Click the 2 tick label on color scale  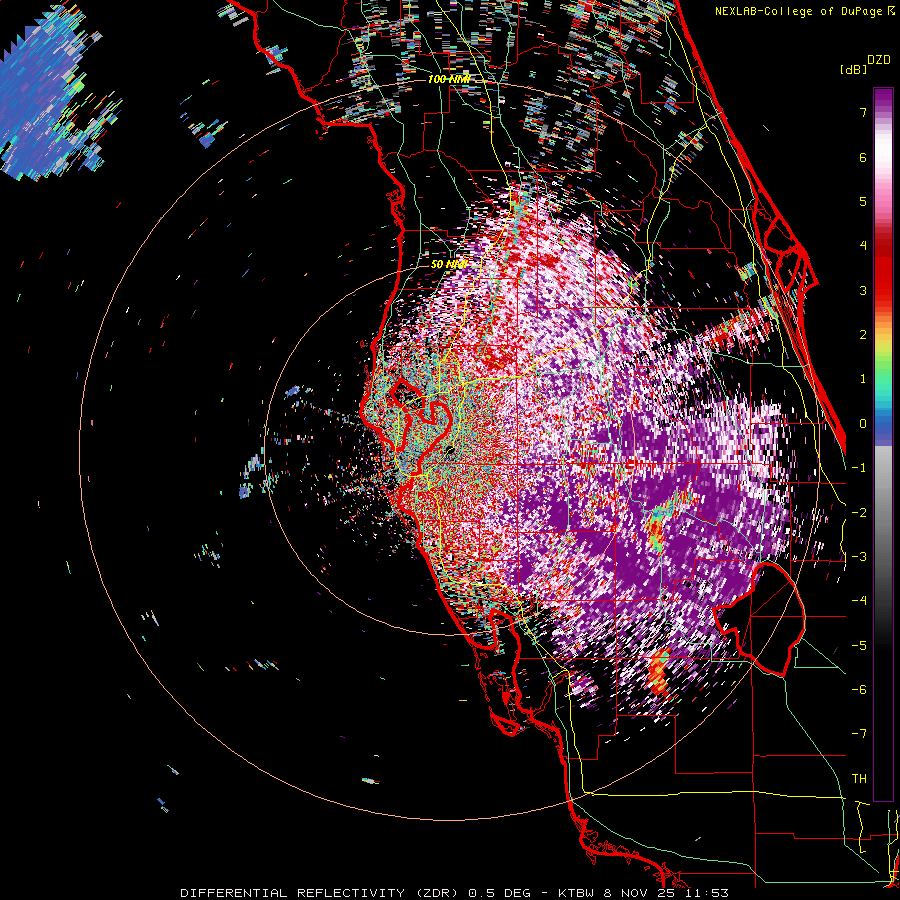pyautogui.click(x=863, y=335)
